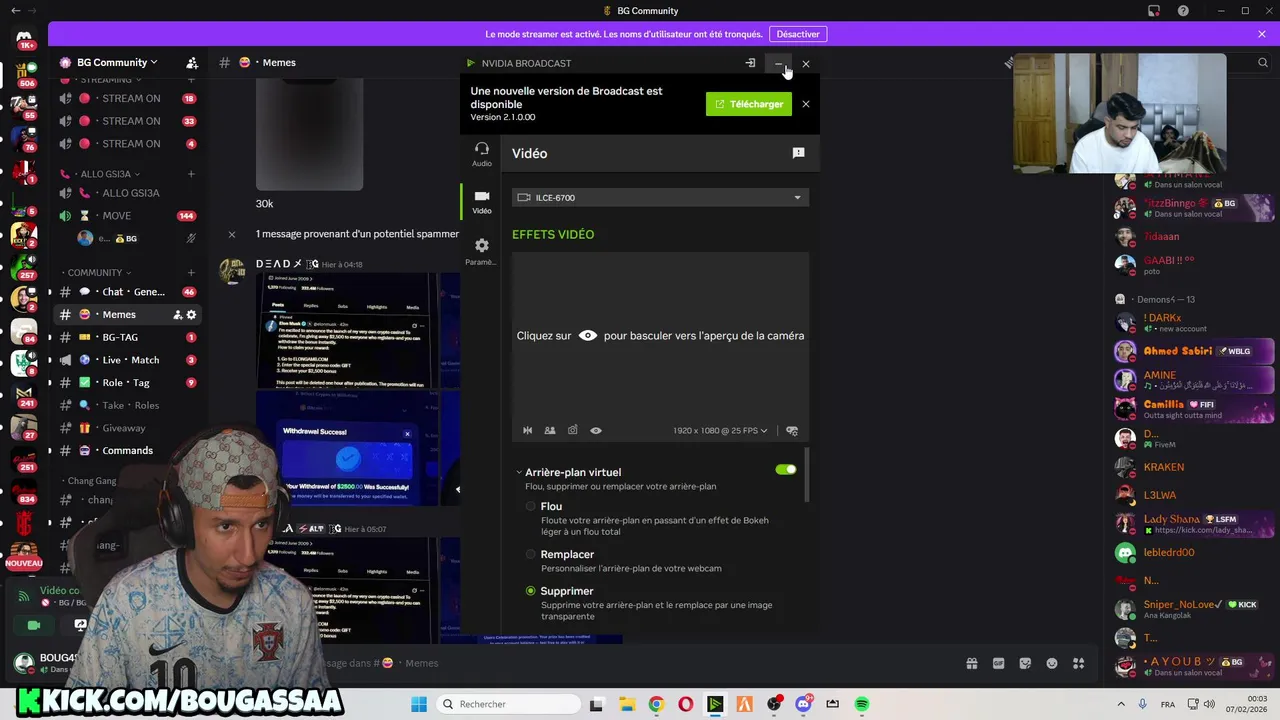This screenshot has width=1280, height=720.
Task: Click Désactiver on the streamer mode banner
Action: click(x=798, y=34)
